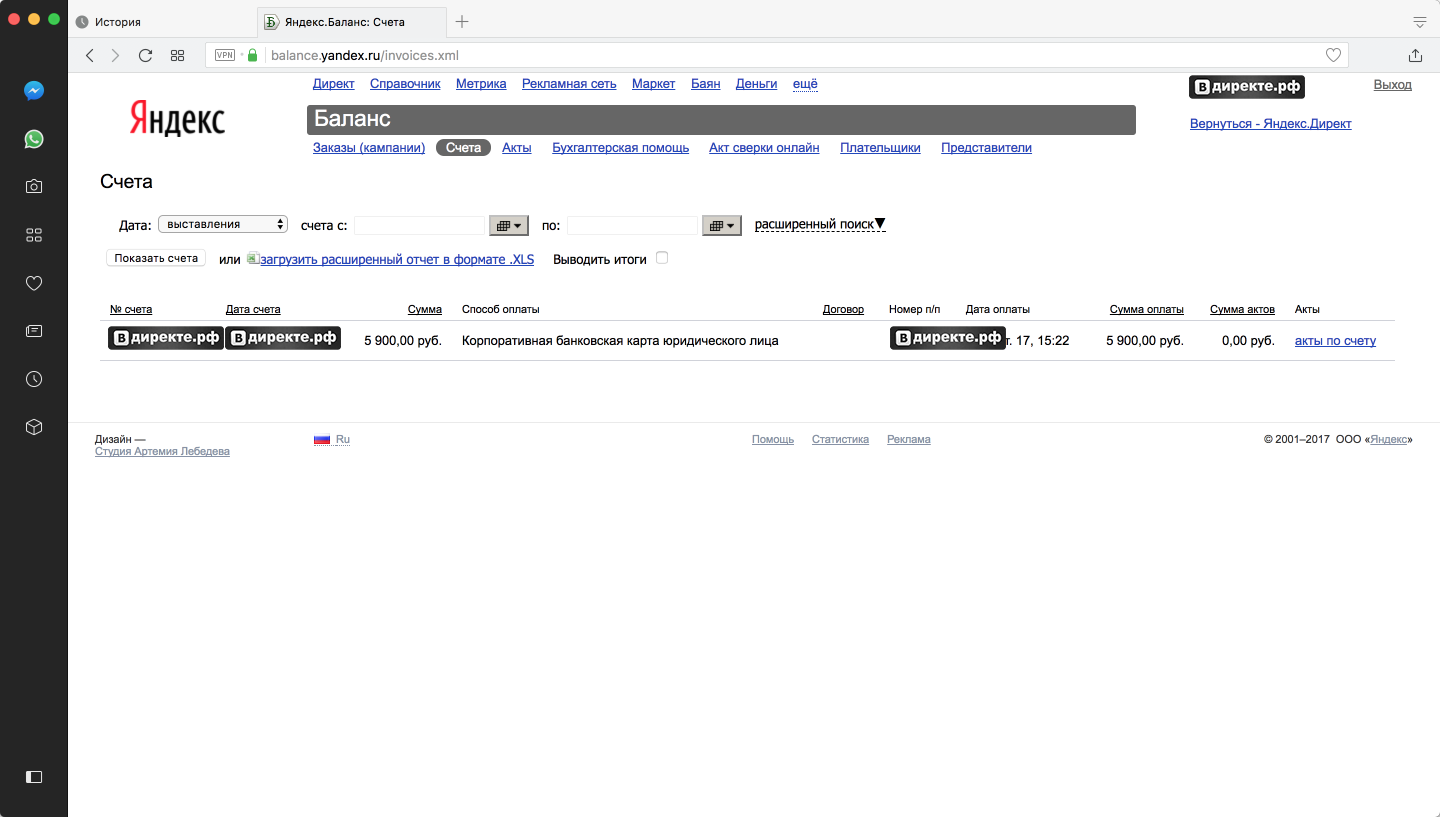Open Messenger in the browser sidebar
This screenshot has height=817, width=1440.
[34, 91]
